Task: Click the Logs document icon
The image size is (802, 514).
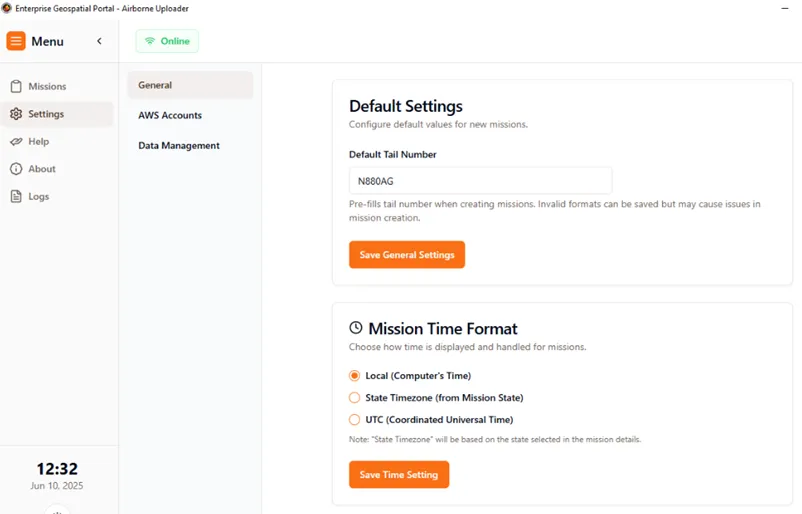Action: [x=16, y=197]
